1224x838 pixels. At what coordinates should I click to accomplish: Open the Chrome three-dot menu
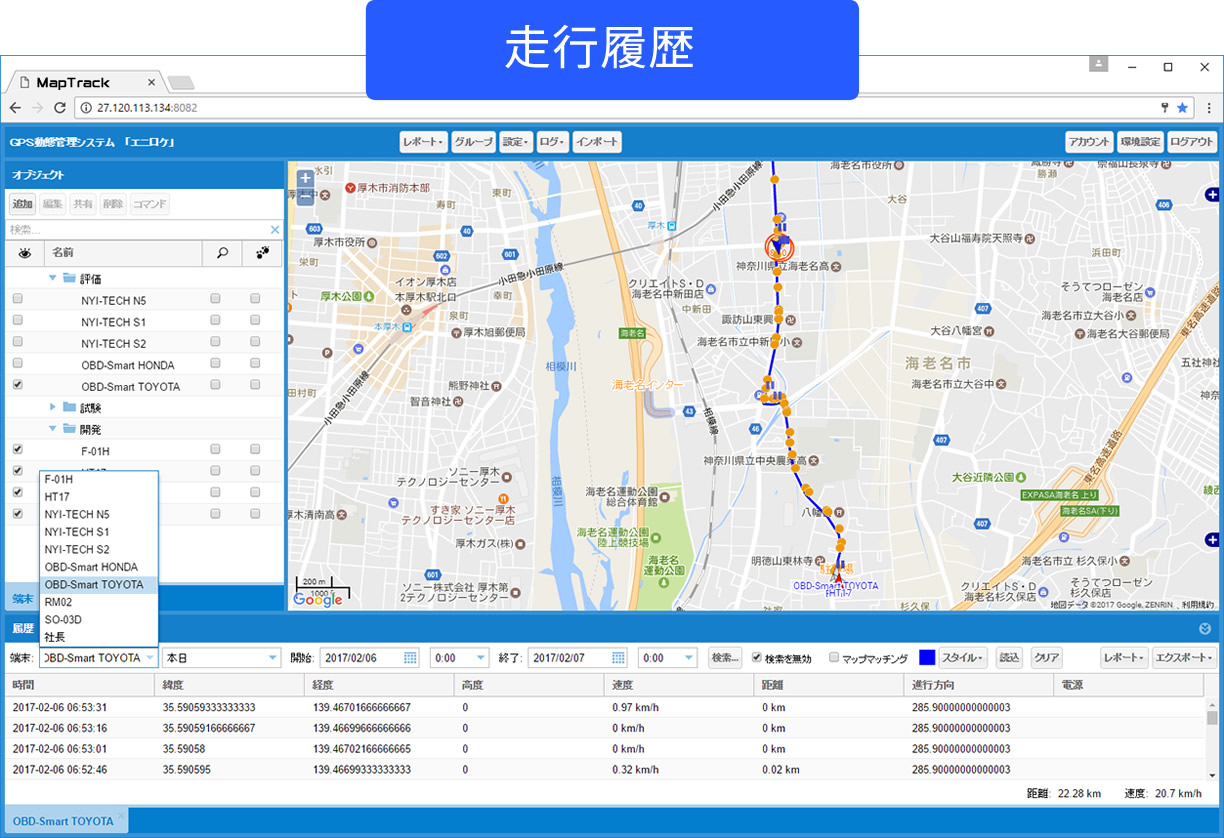(1207, 108)
